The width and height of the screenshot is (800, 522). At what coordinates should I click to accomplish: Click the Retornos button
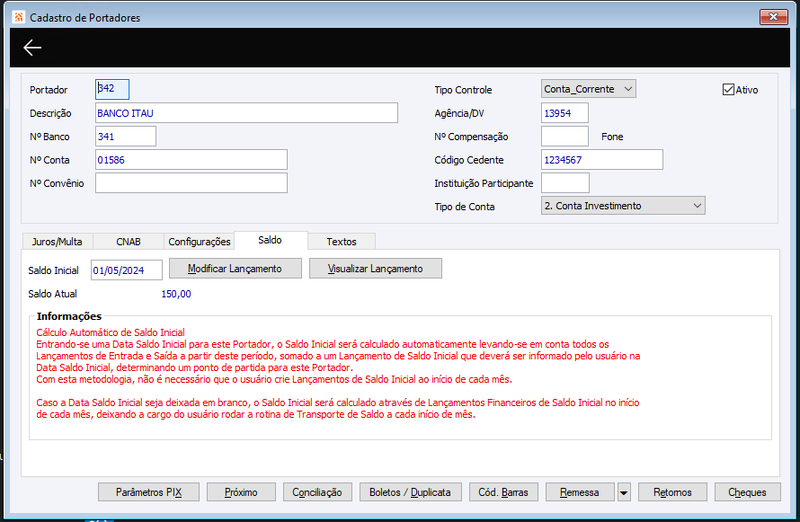pyautogui.click(x=672, y=492)
